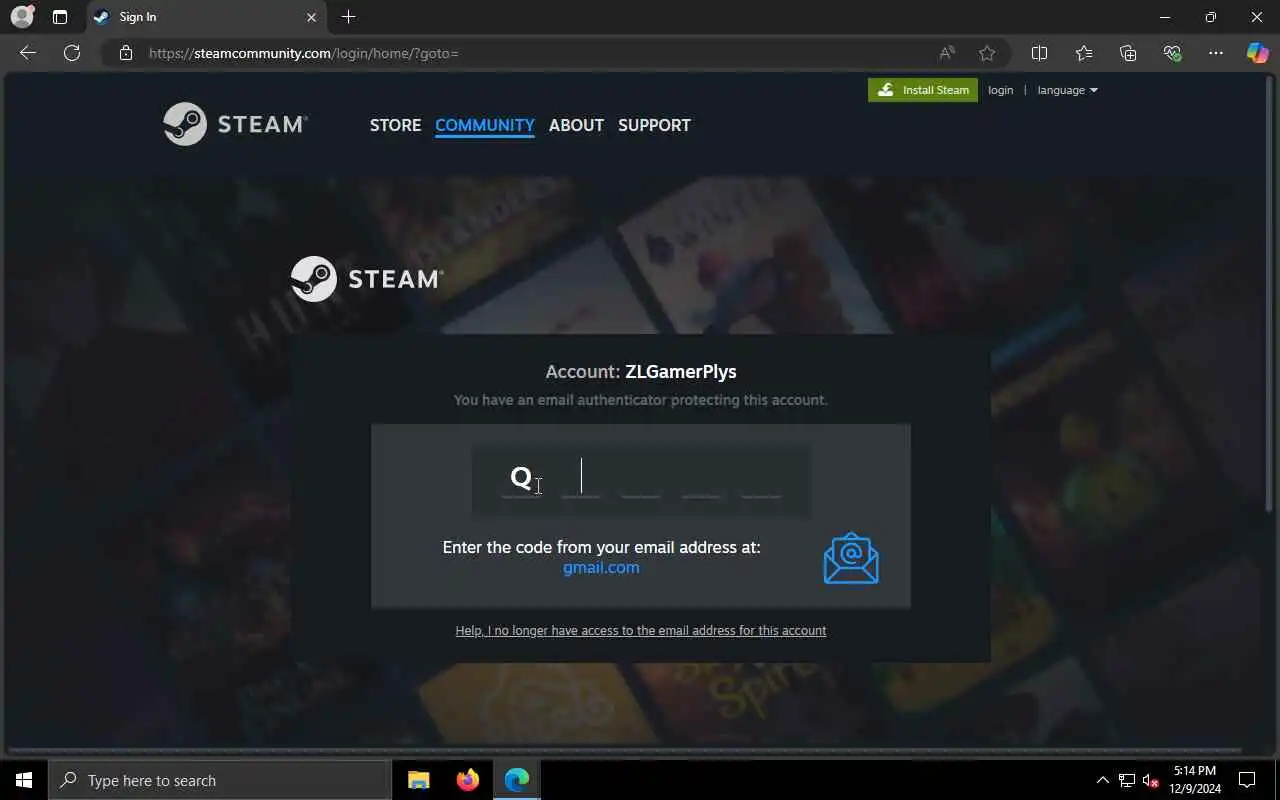This screenshot has height=800, width=1280.
Task: Click the account name ZLGamerPlys
Action: tap(681, 372)
